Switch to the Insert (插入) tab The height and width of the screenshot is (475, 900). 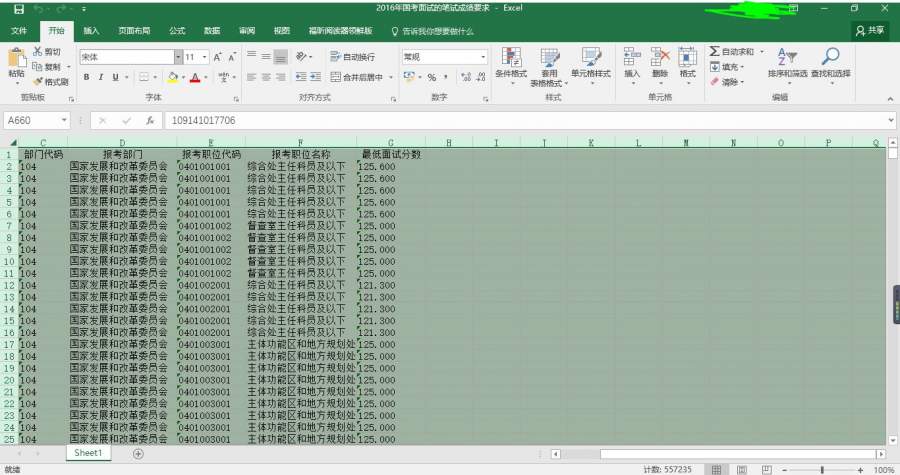(91, 30)
